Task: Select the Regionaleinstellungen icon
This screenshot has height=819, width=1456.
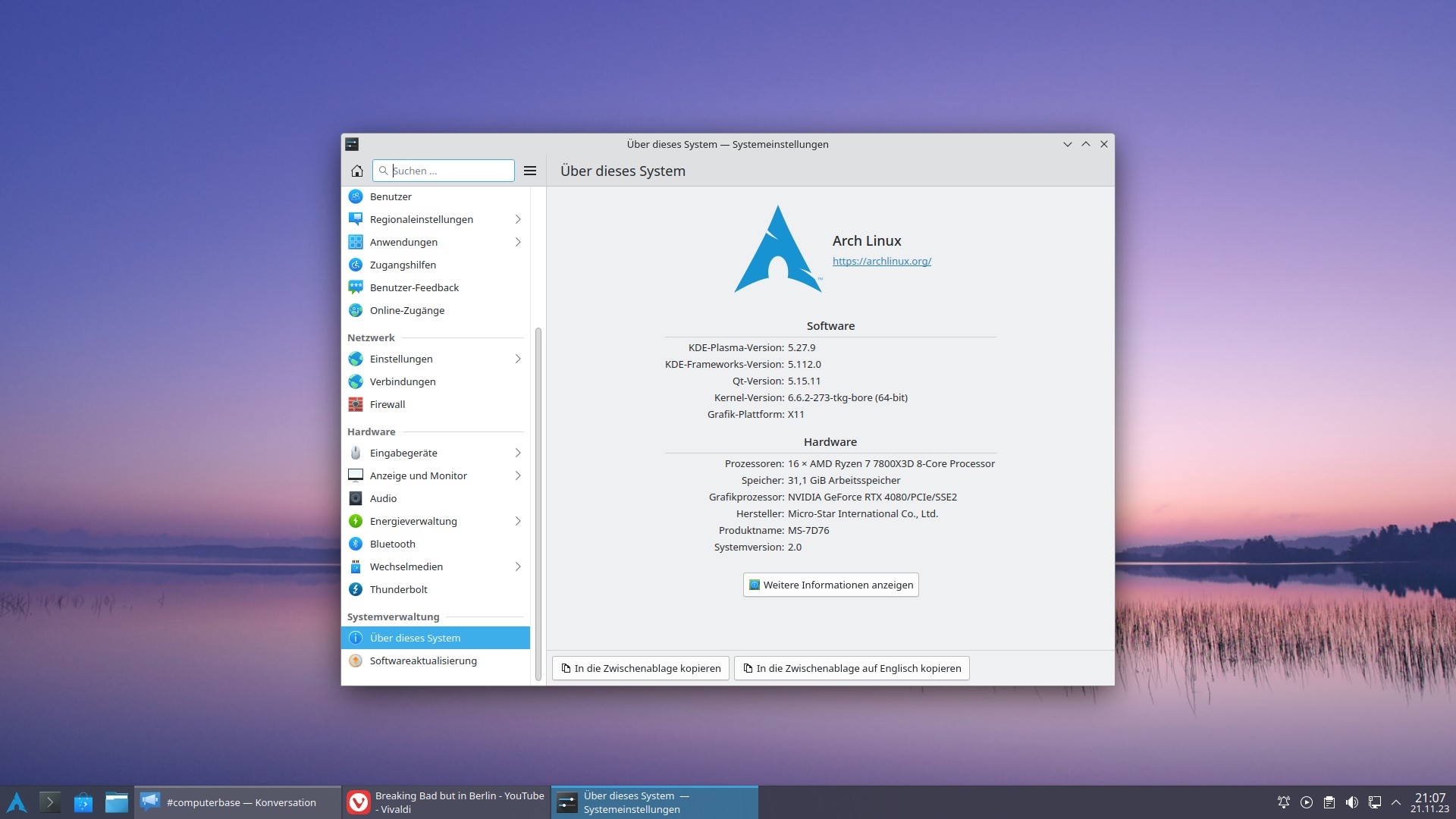Action: [x=356, y=219]
